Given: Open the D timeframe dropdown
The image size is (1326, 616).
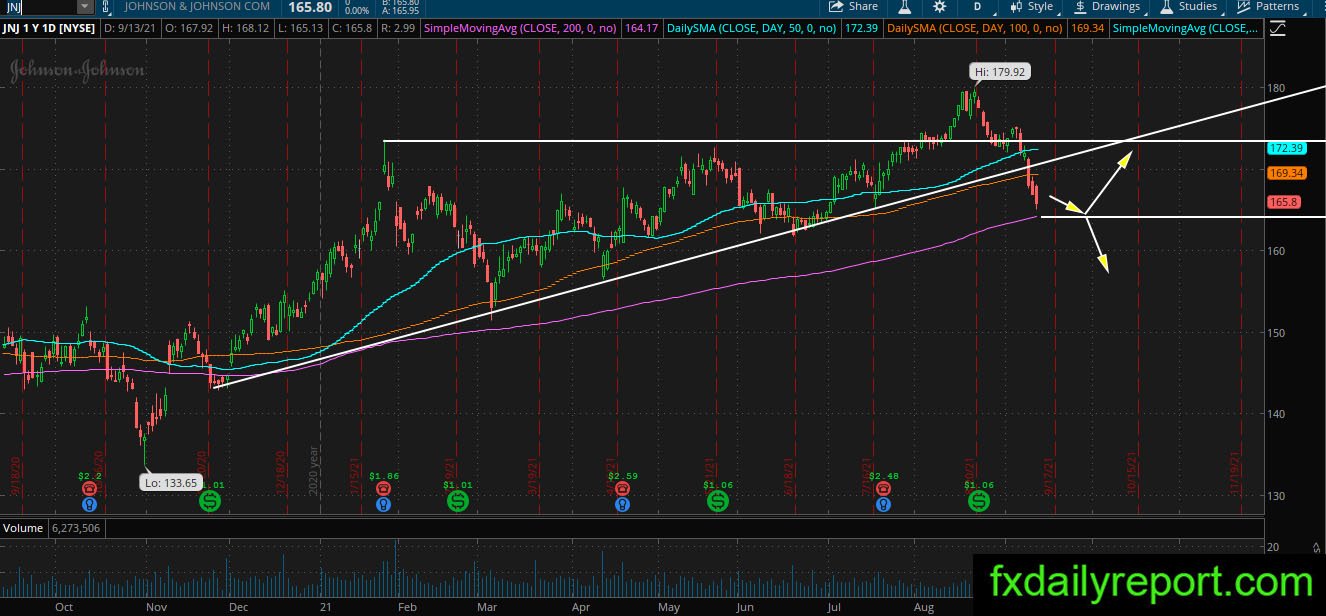Looking at the screenshot, I should [x=978, y=6].
